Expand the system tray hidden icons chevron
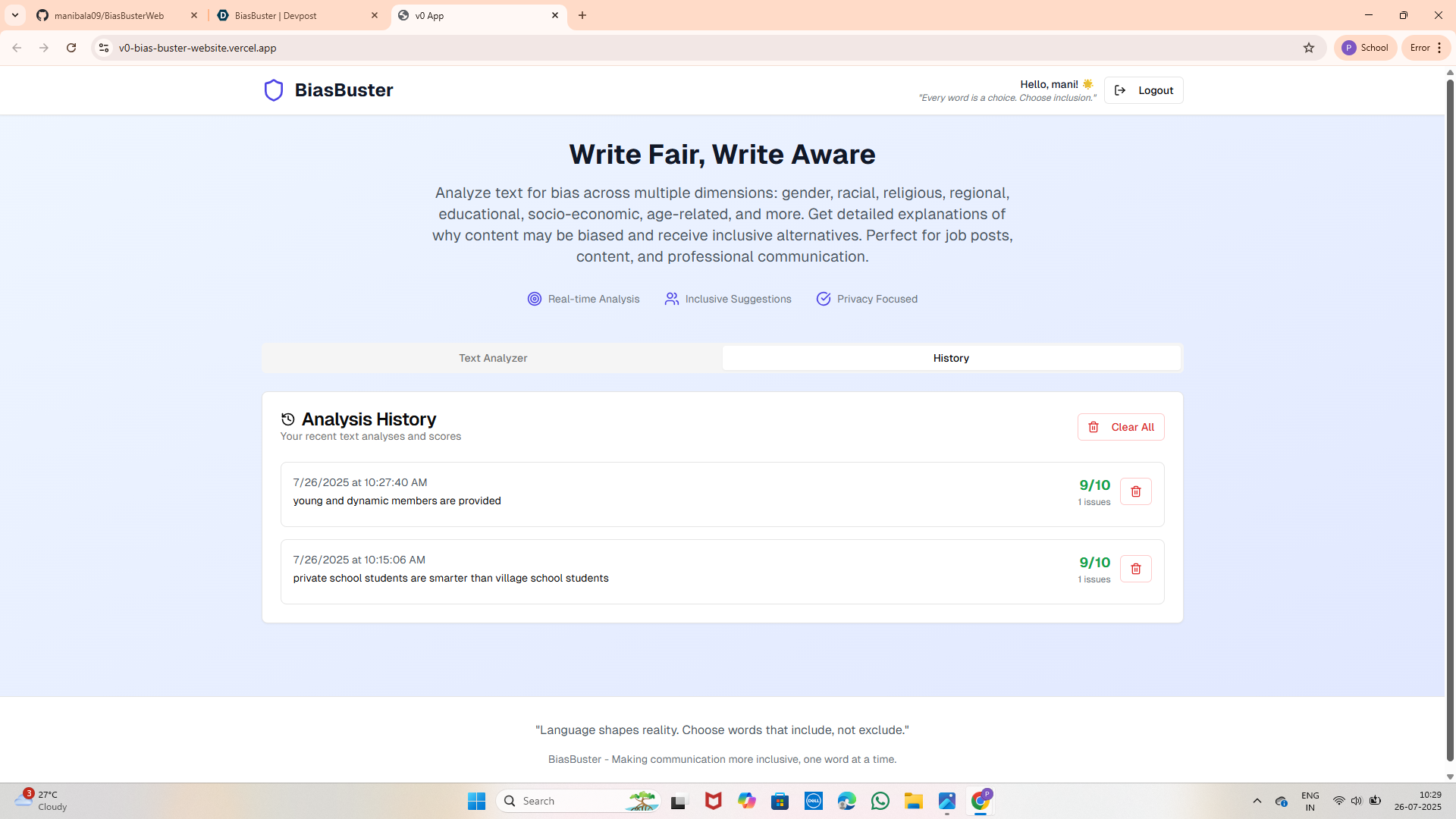The width and height of the screenshot is (1456, 819). (x=1257, y=801)
